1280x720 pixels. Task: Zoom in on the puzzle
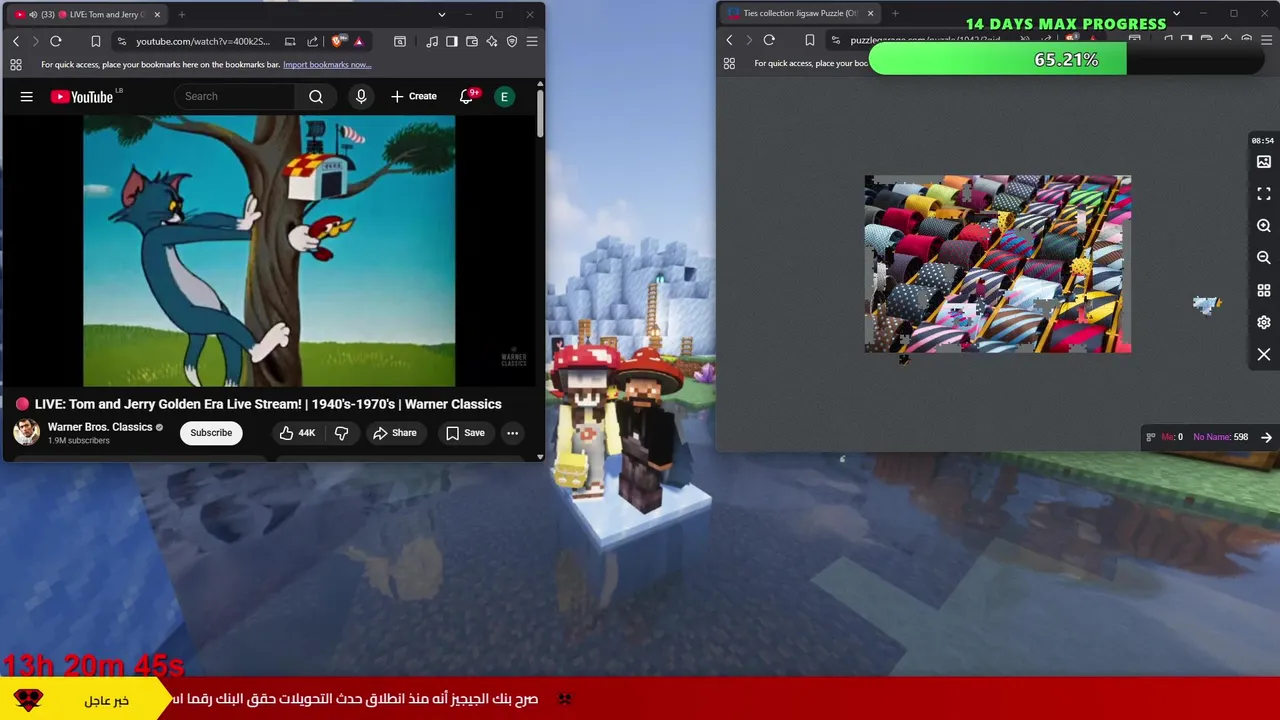point(1264,226)
